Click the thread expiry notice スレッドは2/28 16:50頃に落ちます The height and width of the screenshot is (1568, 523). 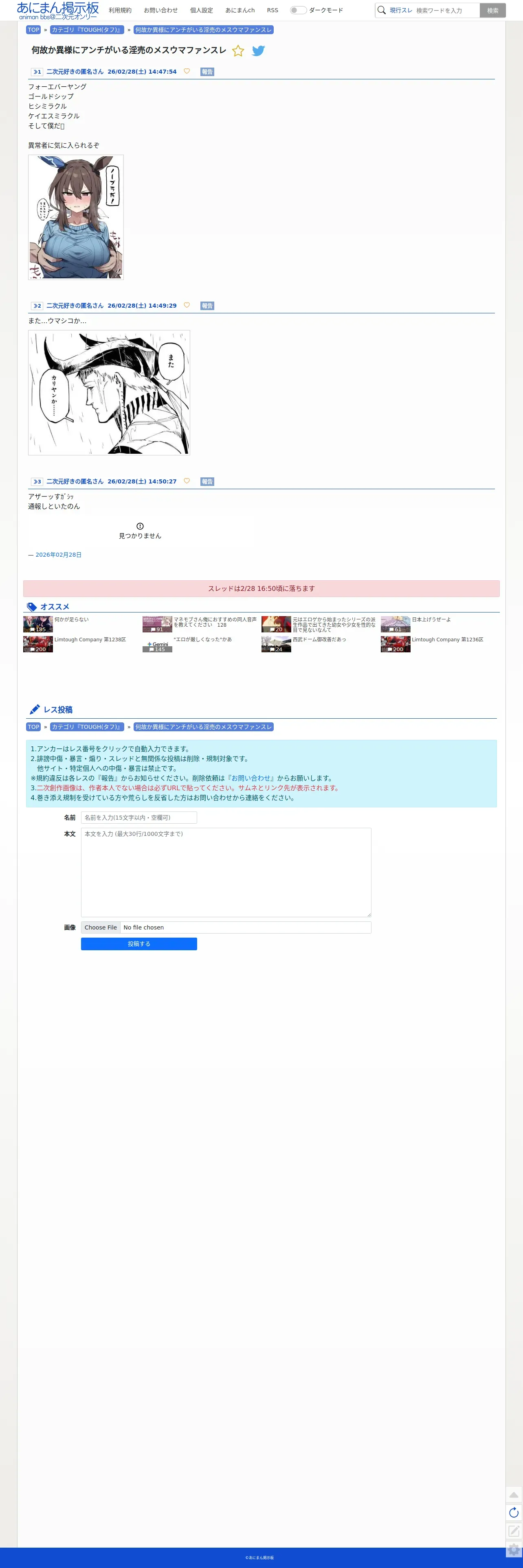point(261,588)
